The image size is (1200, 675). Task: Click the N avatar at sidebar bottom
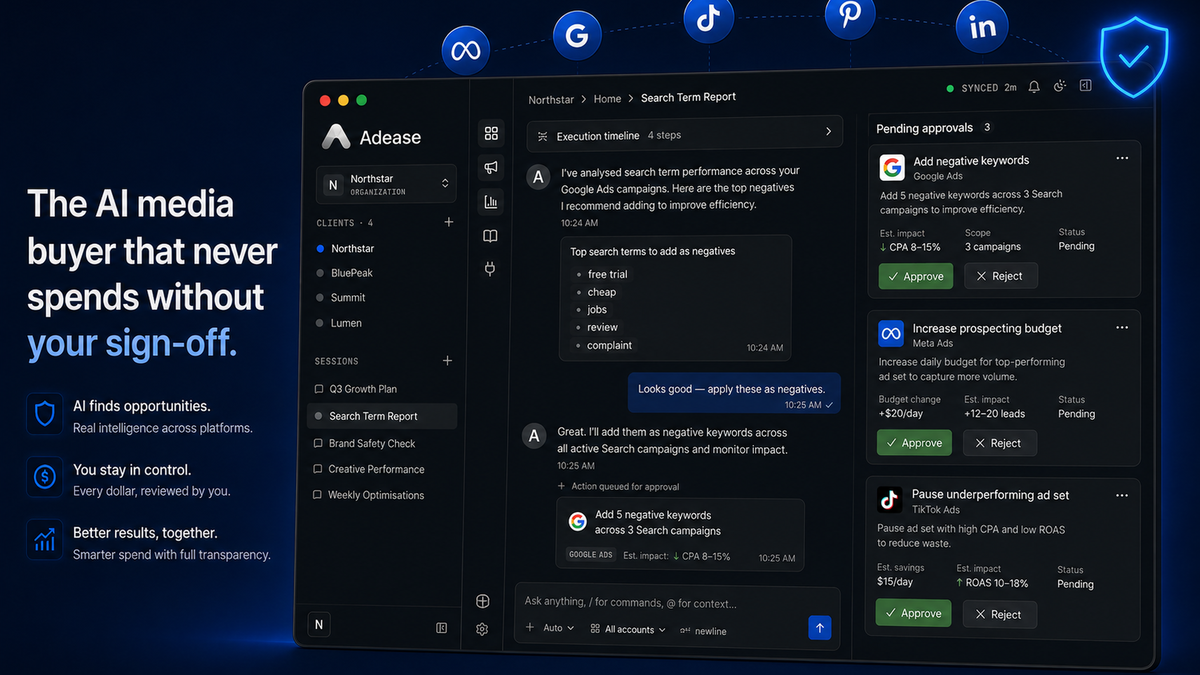click(x=319, y=625)
